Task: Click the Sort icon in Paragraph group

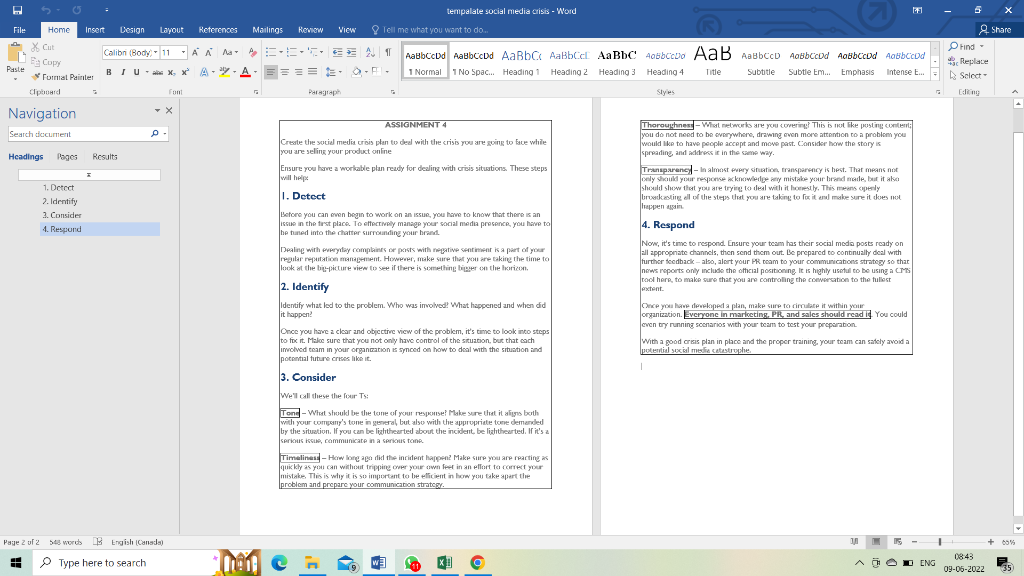Action: (370, 52)
